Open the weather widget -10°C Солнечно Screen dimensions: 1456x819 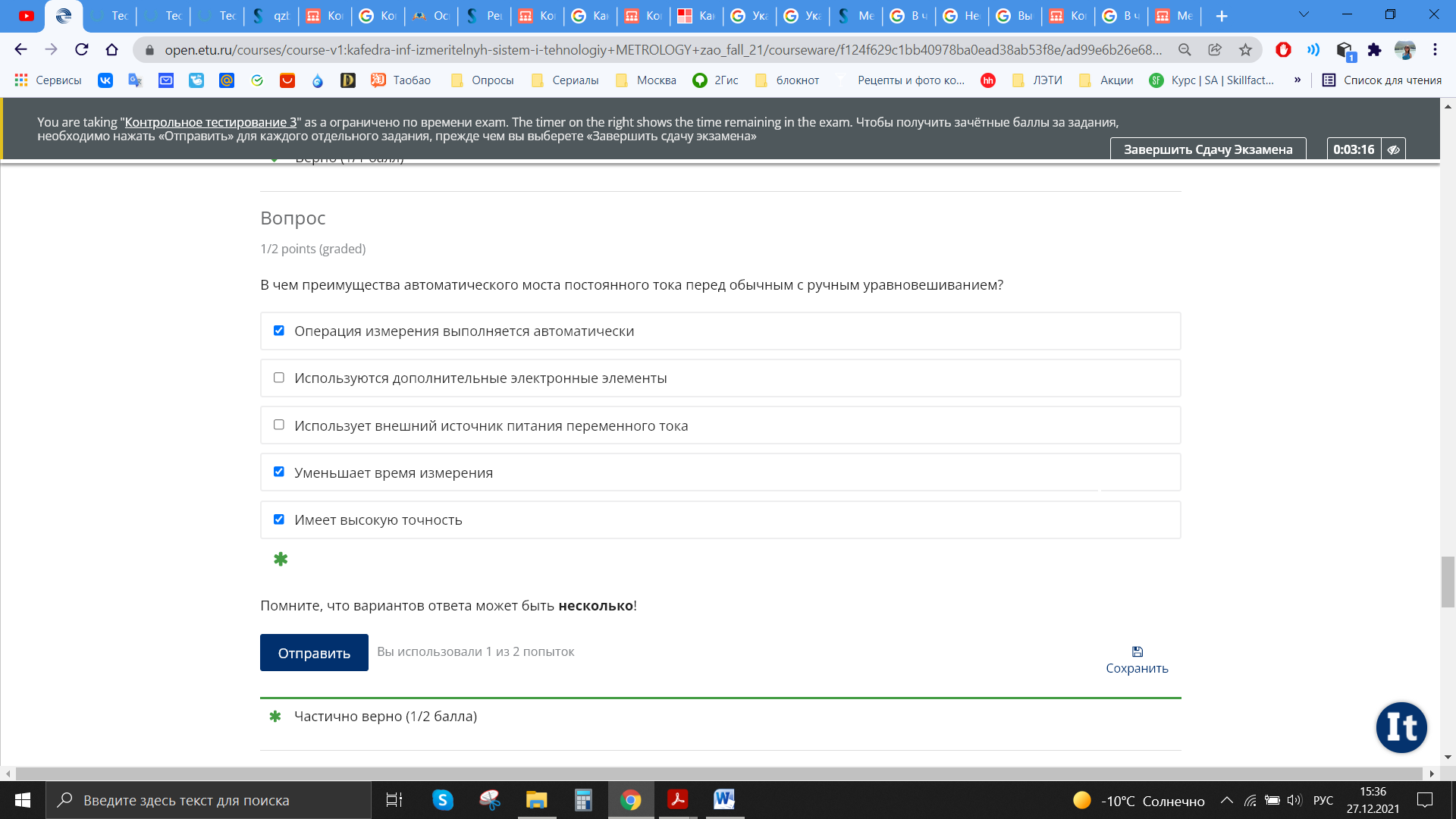[x=1138, y=801]
